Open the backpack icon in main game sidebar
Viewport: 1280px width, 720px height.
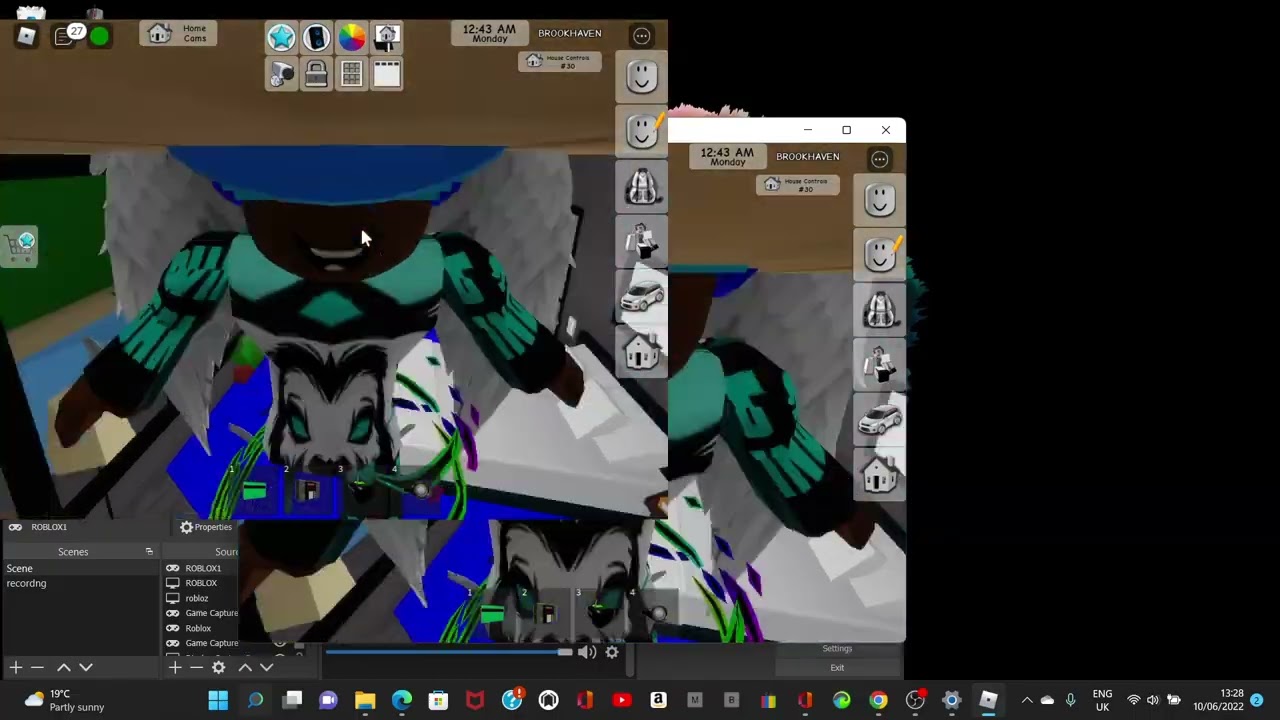tap(642, 186)
